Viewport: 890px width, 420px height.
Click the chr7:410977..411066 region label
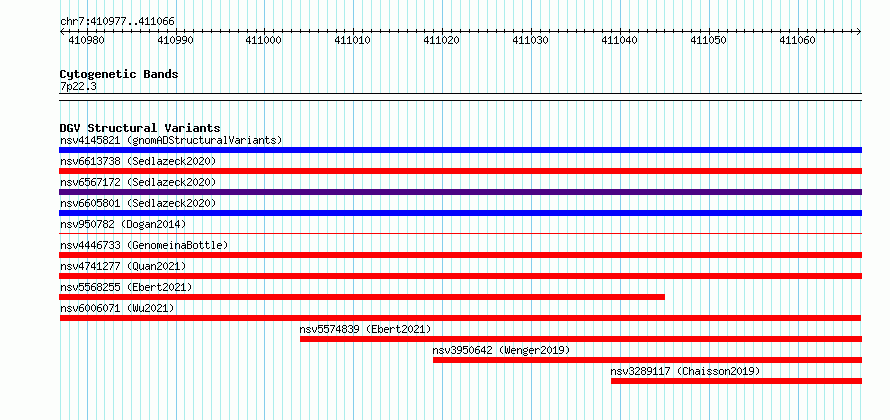(x=117, y=22)
